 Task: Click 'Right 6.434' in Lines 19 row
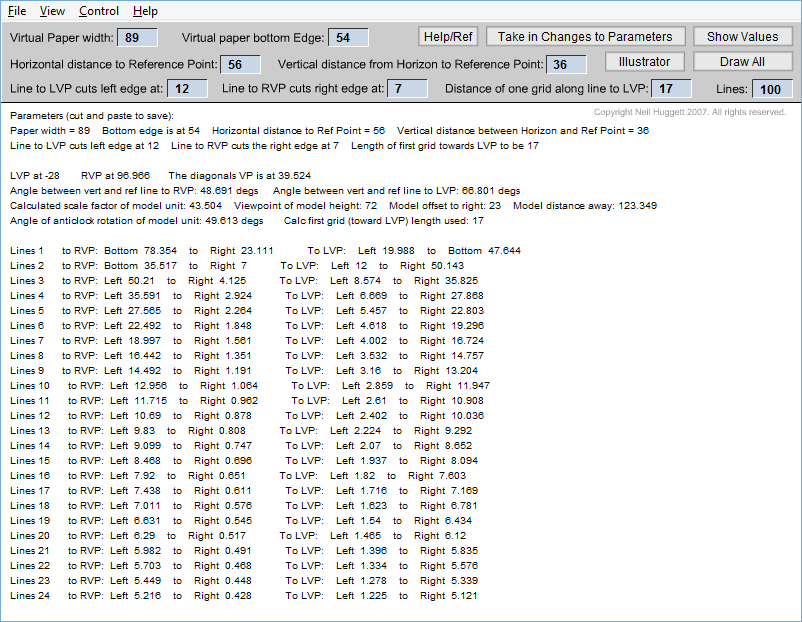tap(443, 520)
